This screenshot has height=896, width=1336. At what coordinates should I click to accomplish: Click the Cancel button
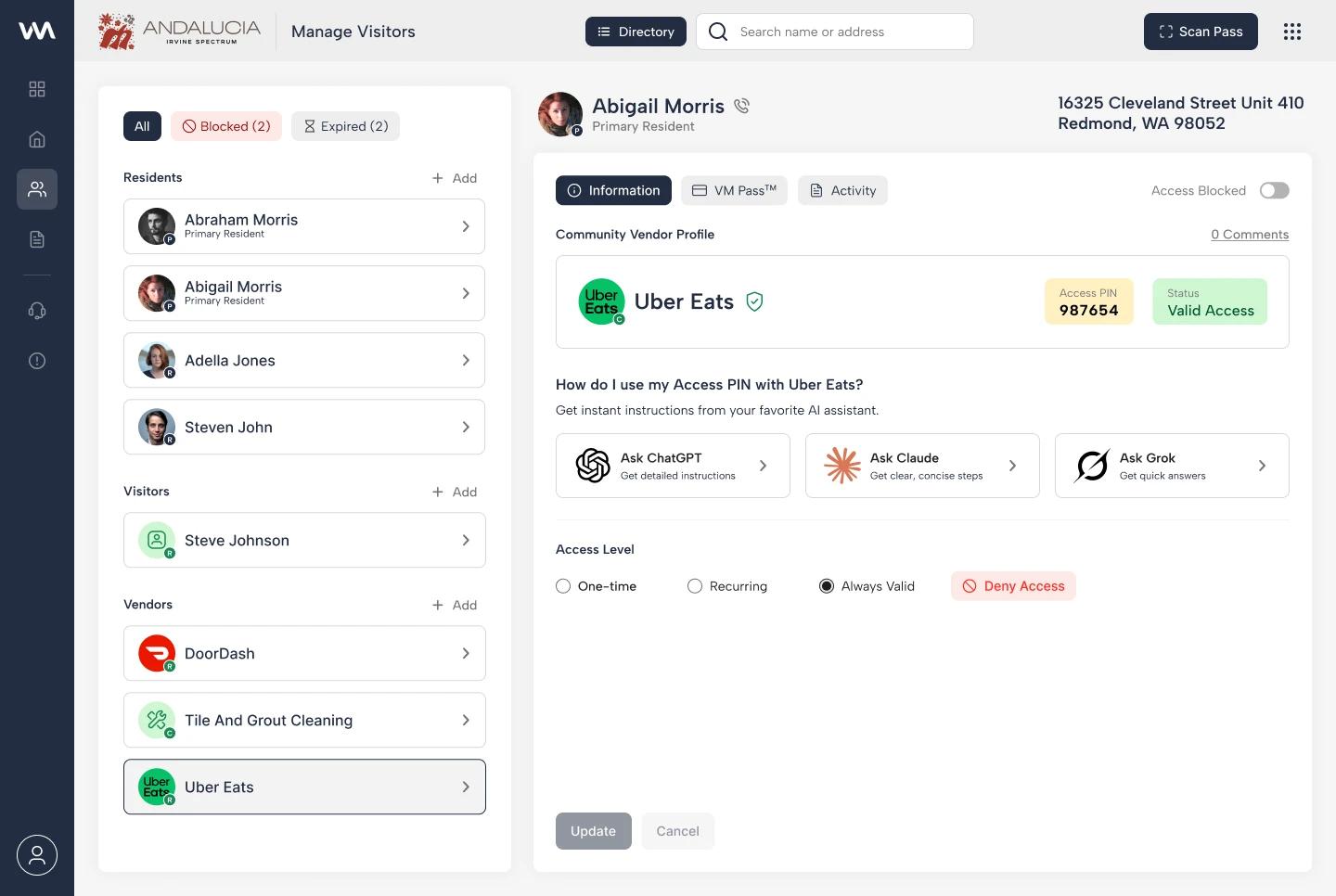[x=678, y=831]
